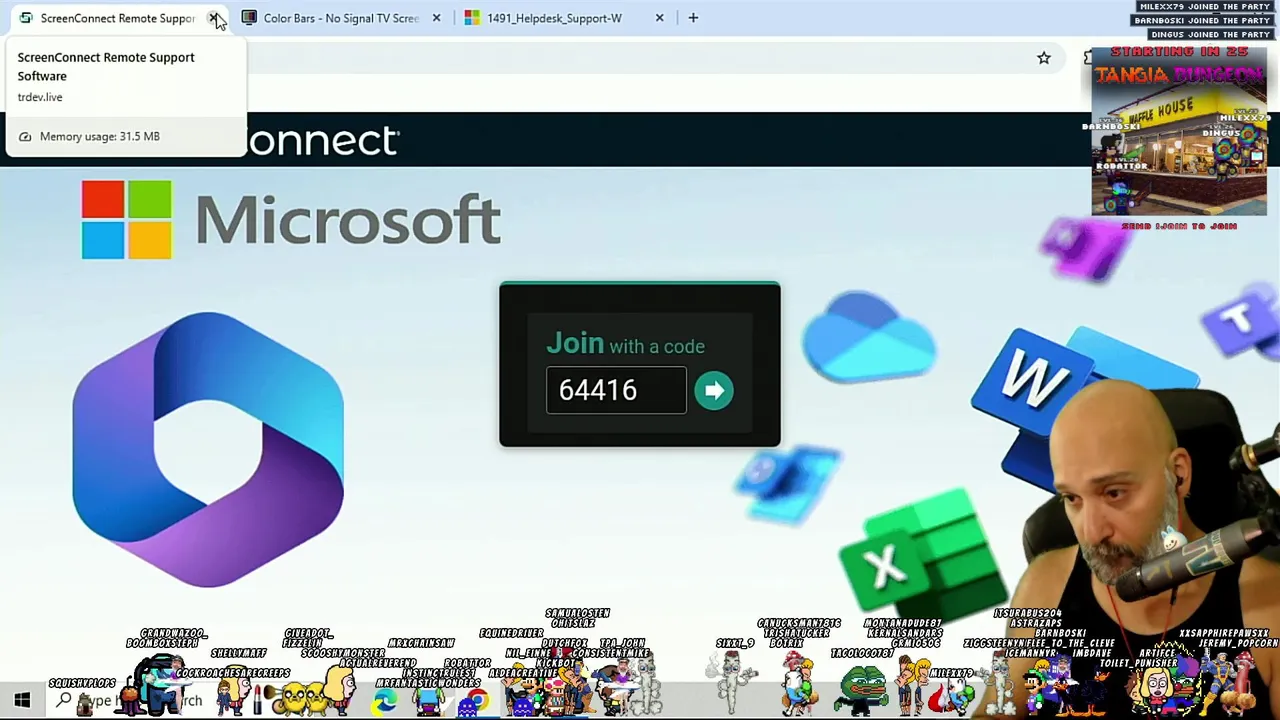
Task: Open Microsoft Edge from the taskbar
Action: (385, 702)
